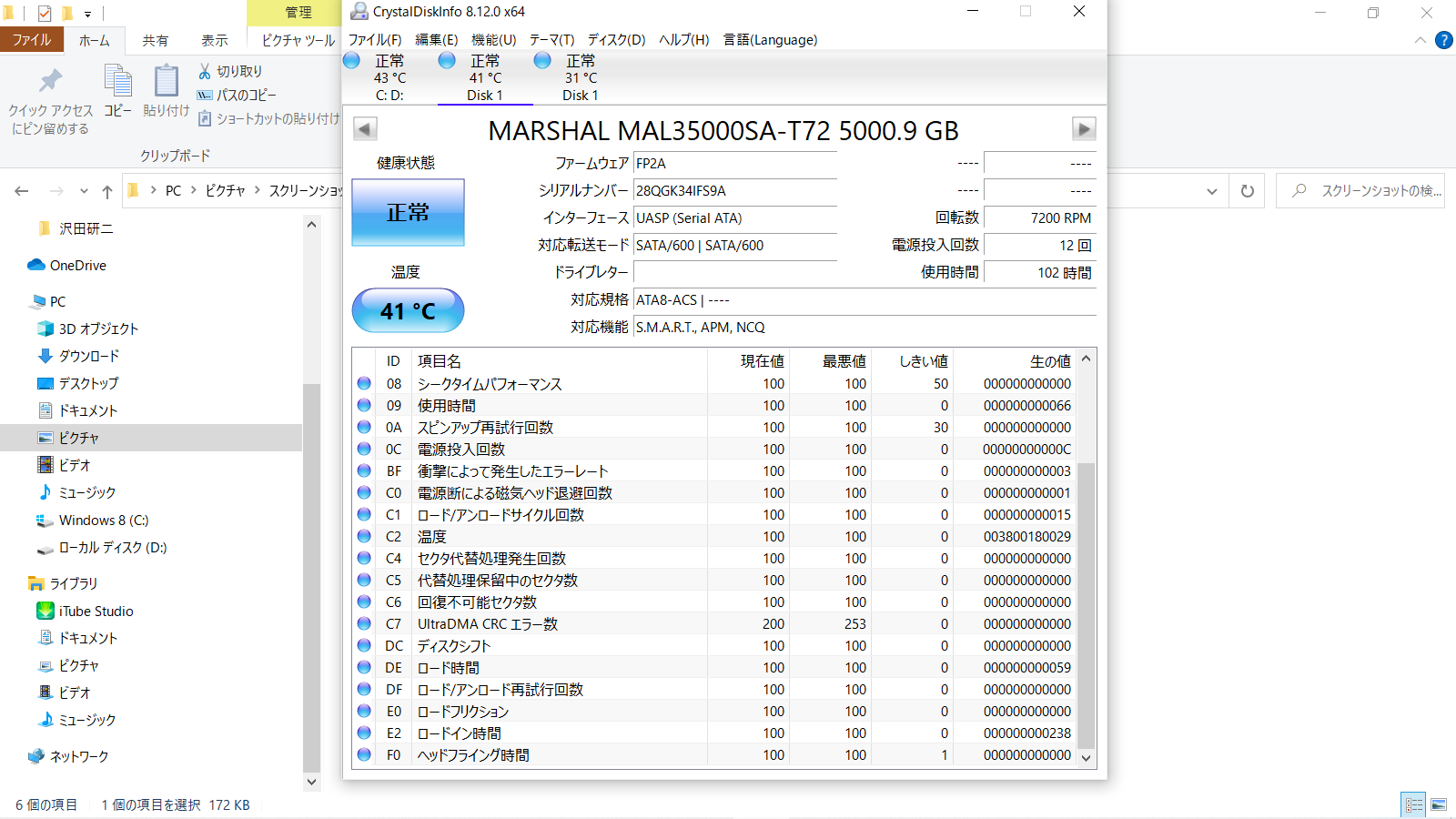The image size is (1456, 819).
Task: Click the next disk right arrow button
Action: [1083, 129]
